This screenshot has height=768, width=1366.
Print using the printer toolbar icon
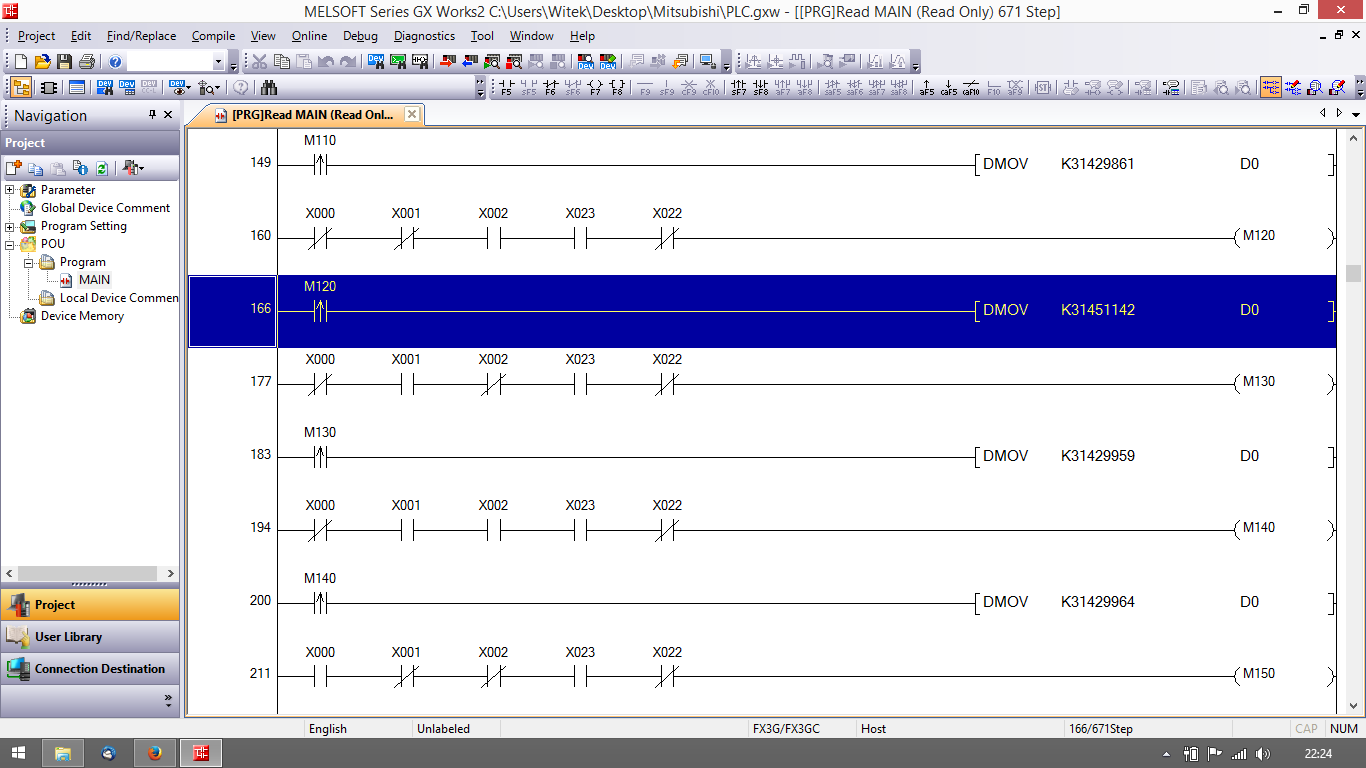87,61
